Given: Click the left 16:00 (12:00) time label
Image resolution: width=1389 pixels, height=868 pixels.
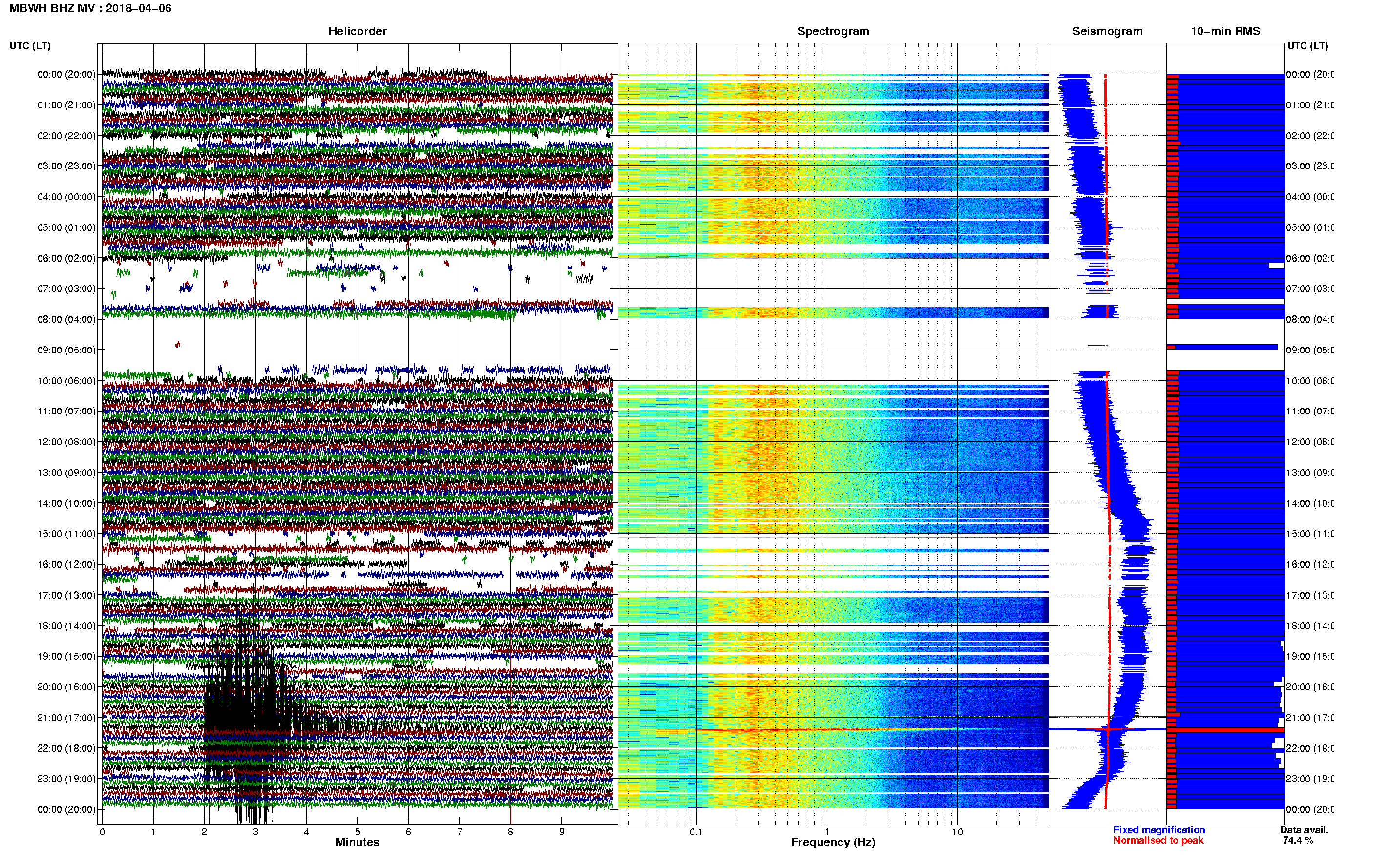Looking at the screenshot, I should point(66,565).
